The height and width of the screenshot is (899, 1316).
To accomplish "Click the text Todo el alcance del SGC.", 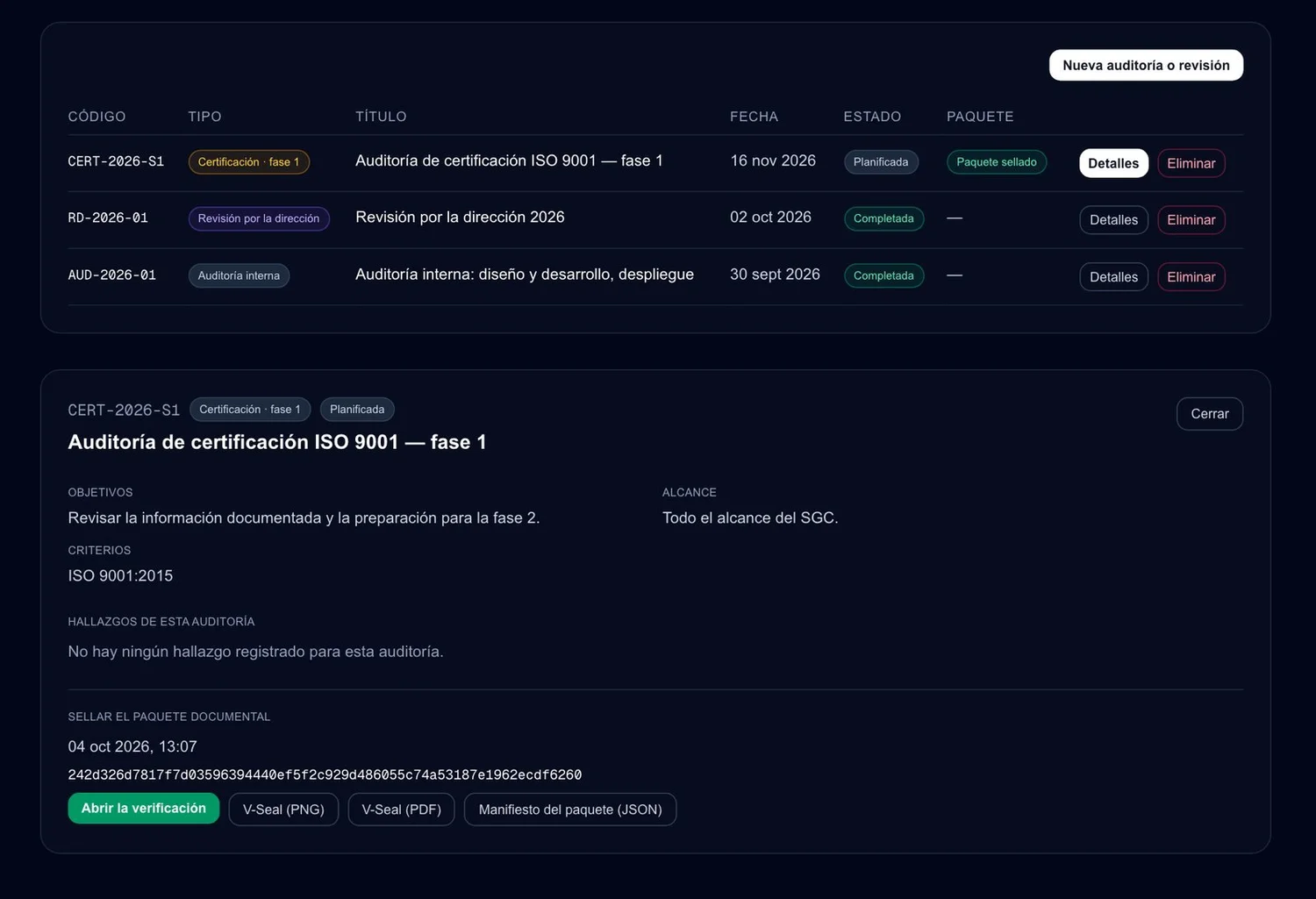I will 750,518.
